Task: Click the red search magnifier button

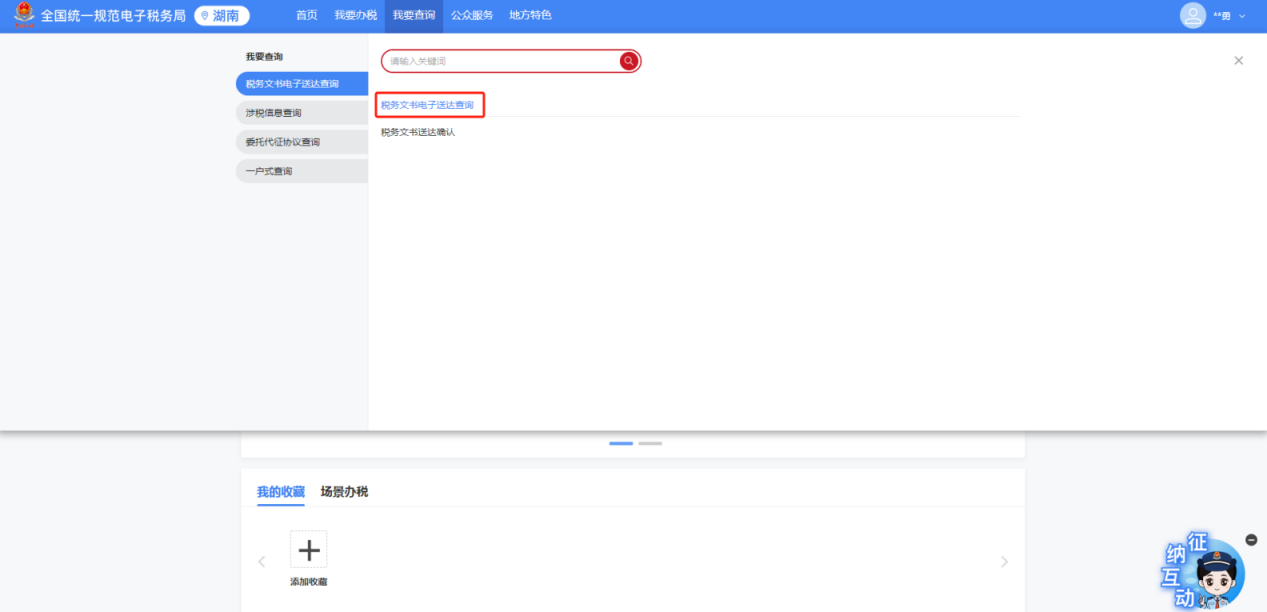Action: pos(628,61)
